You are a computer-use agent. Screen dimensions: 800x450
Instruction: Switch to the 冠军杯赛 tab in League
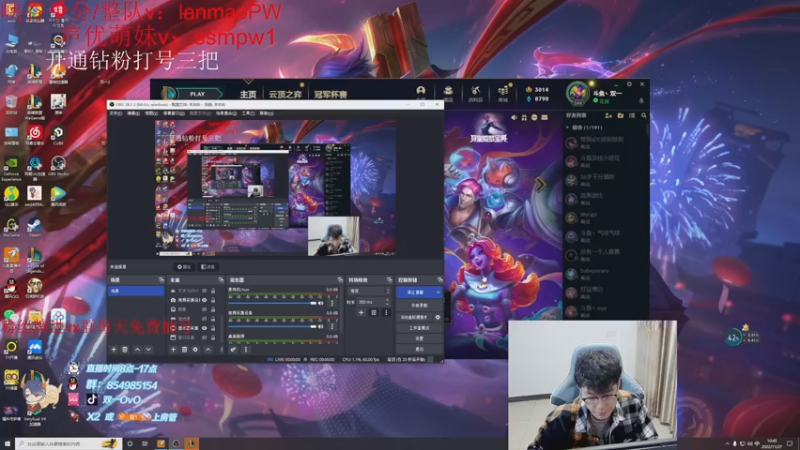pos(331,94)
